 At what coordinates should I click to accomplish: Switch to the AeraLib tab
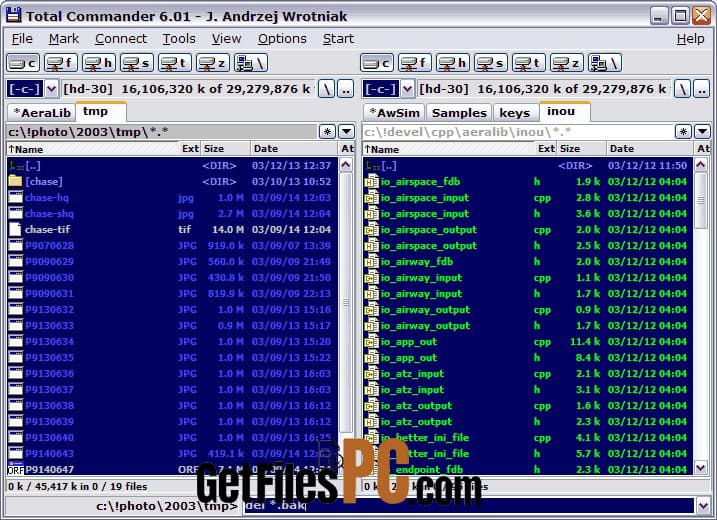(42, 113)
